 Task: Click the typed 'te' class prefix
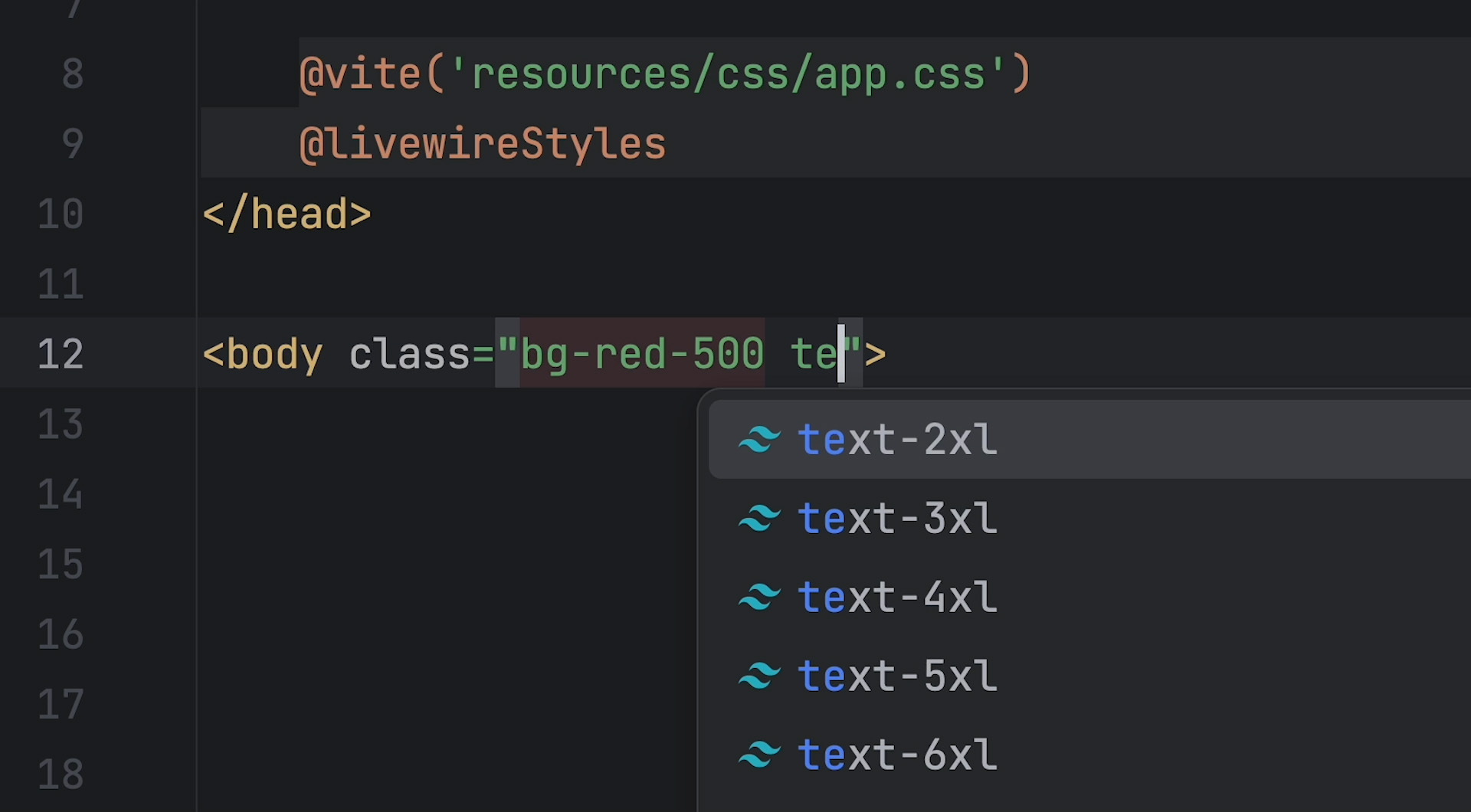(814, 355)
